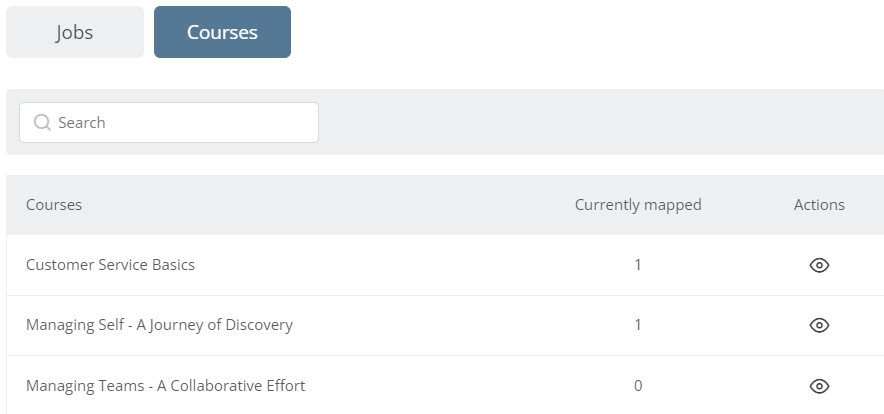Click mapped count 1 for Customer Service Basics
Image resolution: width=884 pixels, height=414 pixels.
[x=638, y=265]
